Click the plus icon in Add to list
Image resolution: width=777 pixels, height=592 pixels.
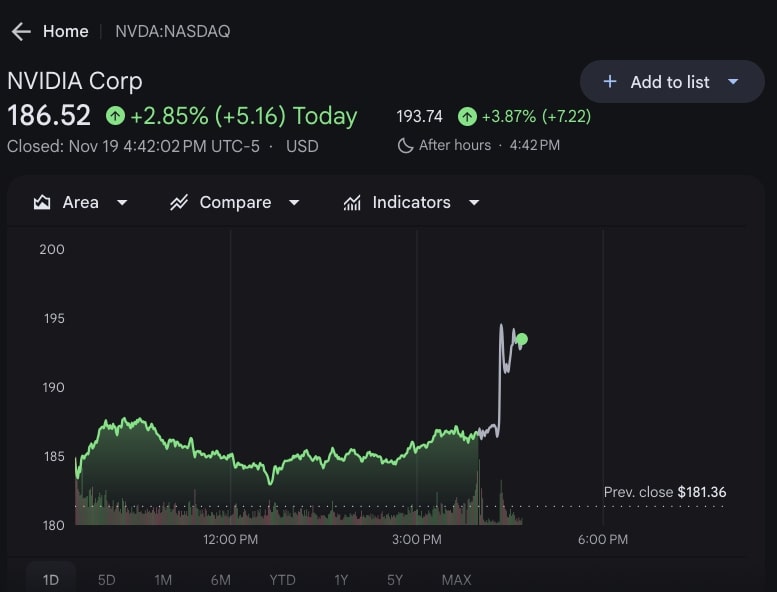[610, 82]
